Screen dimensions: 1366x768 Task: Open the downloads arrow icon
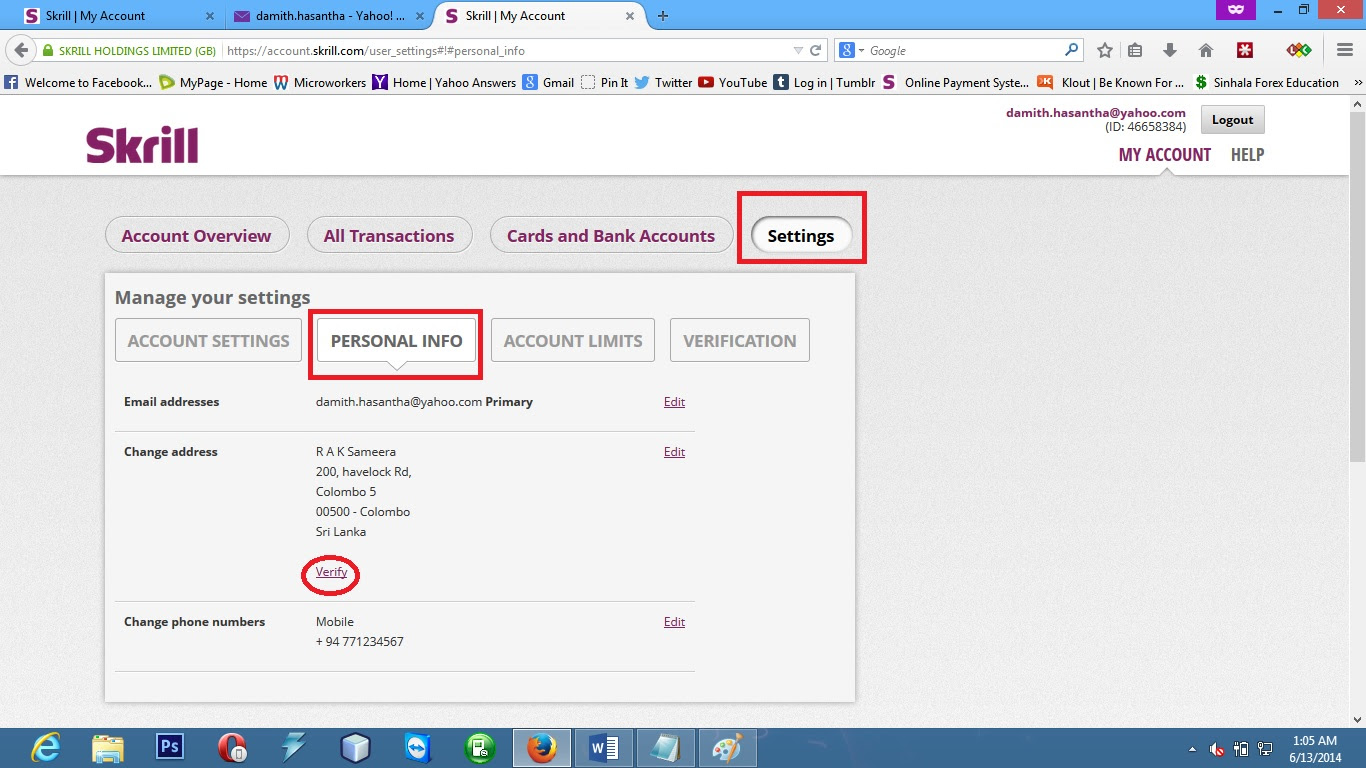[x=1169, y=50]
